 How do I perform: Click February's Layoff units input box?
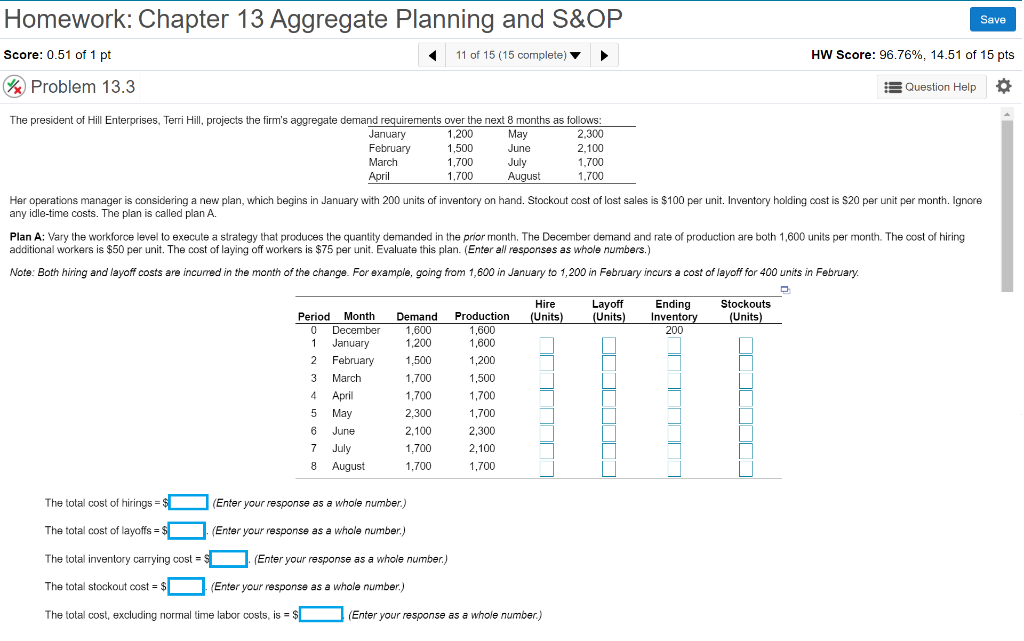tap(608, 362)
